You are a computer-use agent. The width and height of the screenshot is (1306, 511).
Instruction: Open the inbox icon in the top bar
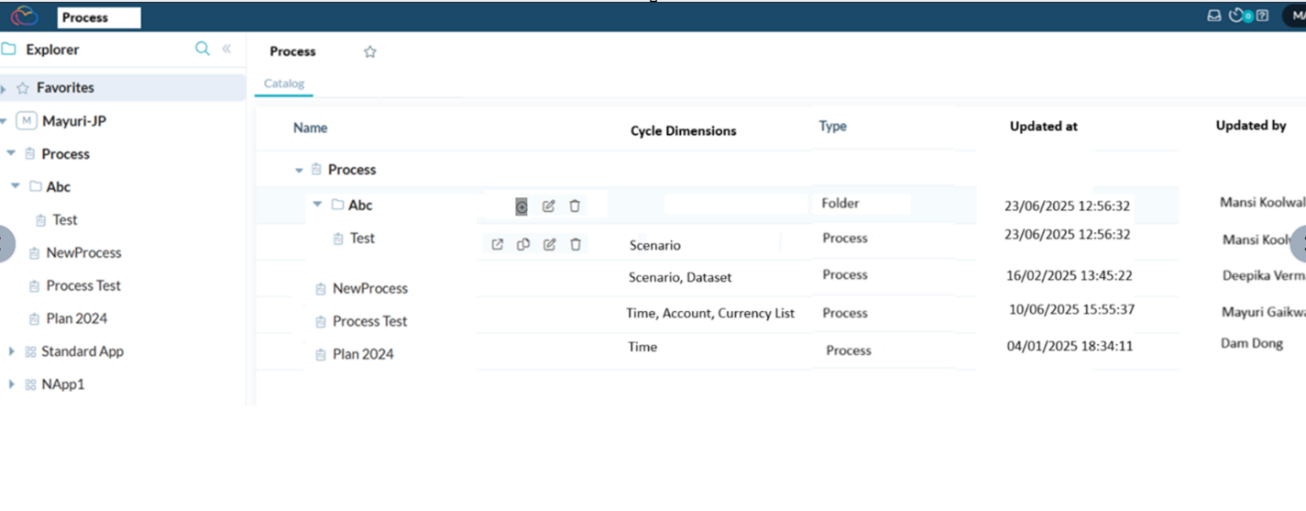click(x=1214, y=16)
